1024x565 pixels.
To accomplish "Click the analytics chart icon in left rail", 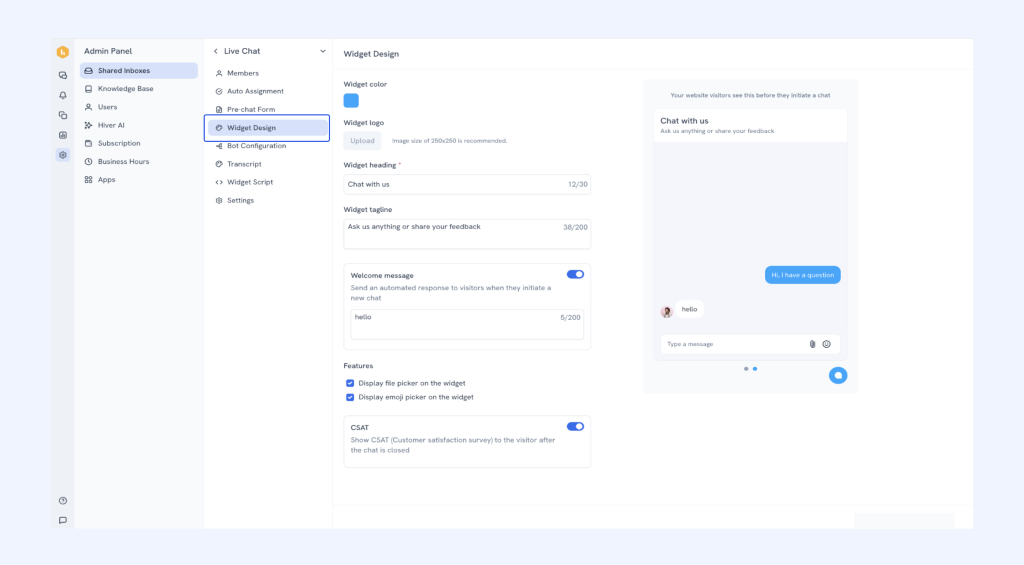I will [63, 135].
